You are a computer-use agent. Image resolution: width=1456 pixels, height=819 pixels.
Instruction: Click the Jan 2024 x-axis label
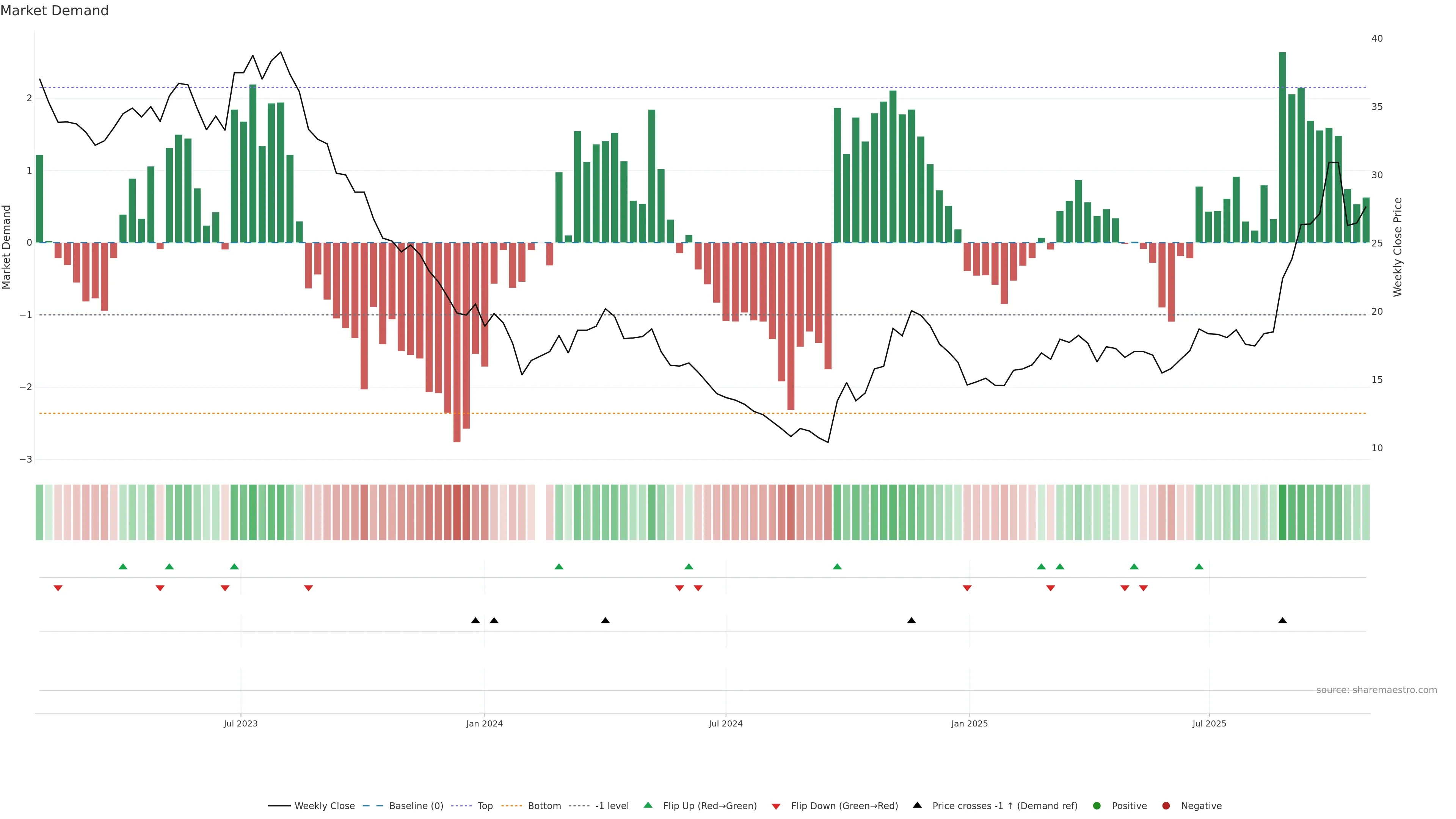[x=485, y=723]
